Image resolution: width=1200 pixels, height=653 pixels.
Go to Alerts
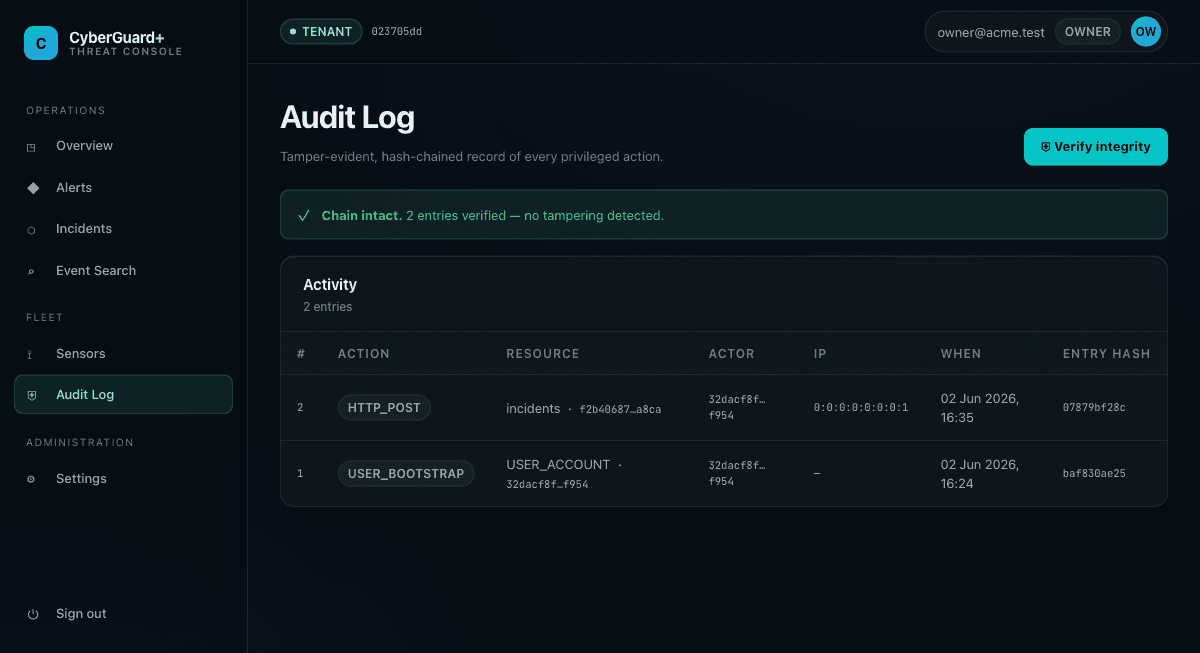click(123, 188)
